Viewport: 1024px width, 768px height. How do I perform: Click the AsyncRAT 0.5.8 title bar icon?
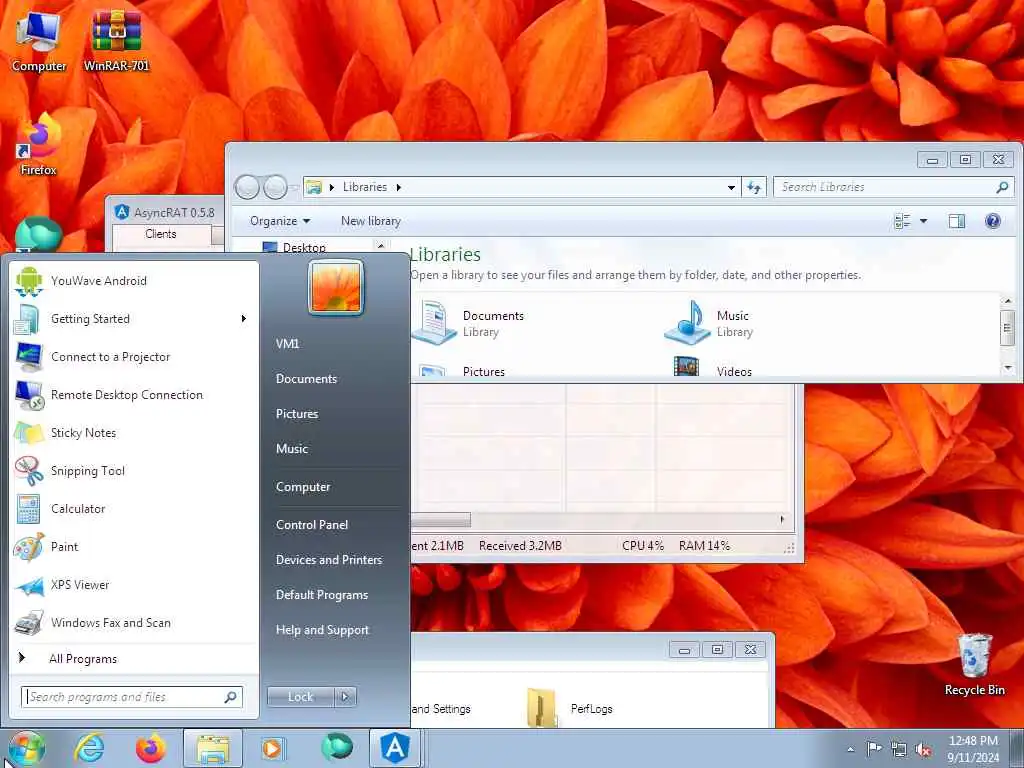pyautogui.click(x=122, y=212)
